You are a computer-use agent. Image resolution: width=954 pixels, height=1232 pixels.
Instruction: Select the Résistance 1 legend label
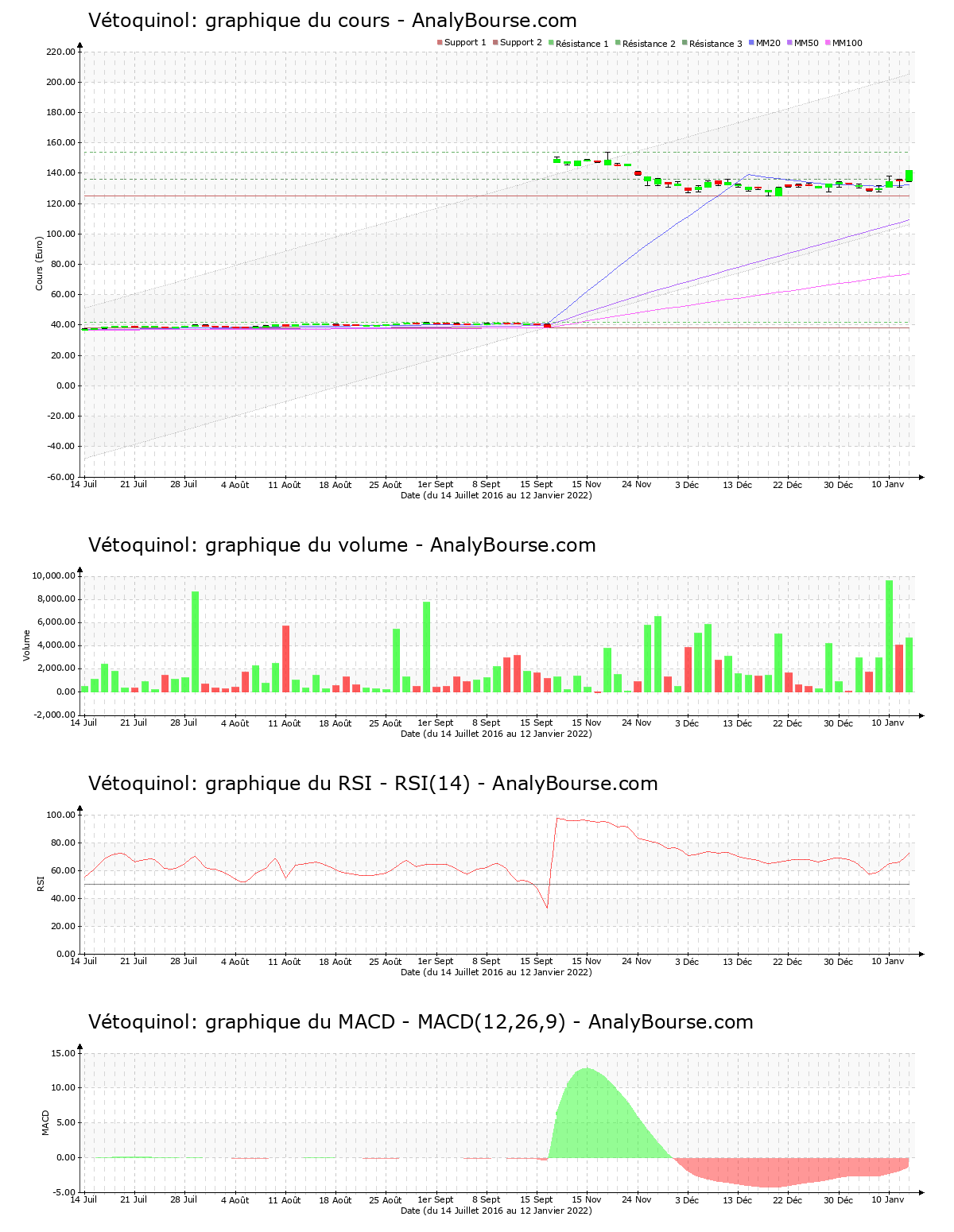coord(582,44)
